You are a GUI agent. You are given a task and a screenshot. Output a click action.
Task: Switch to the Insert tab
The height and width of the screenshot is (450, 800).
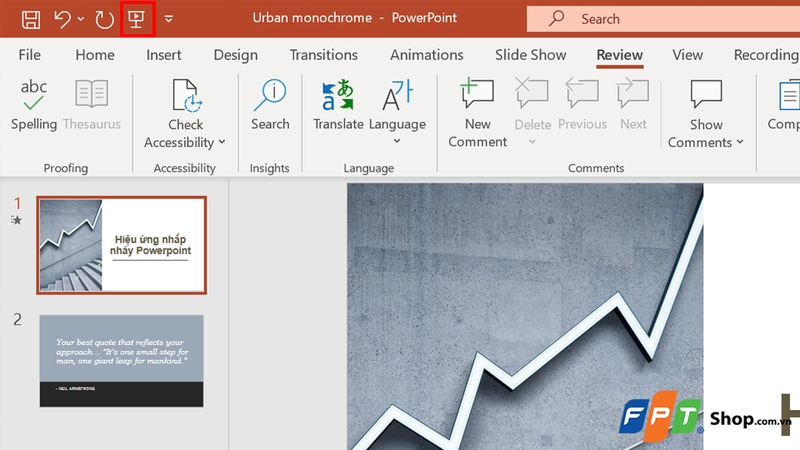point(164,55)
